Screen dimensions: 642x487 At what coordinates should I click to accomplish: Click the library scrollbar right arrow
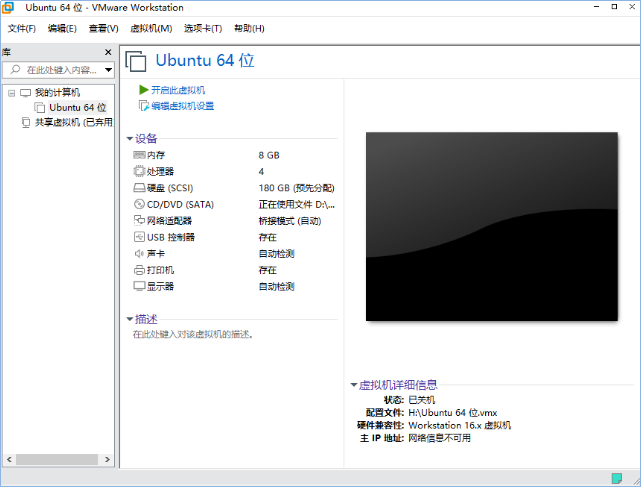[107, 460]
